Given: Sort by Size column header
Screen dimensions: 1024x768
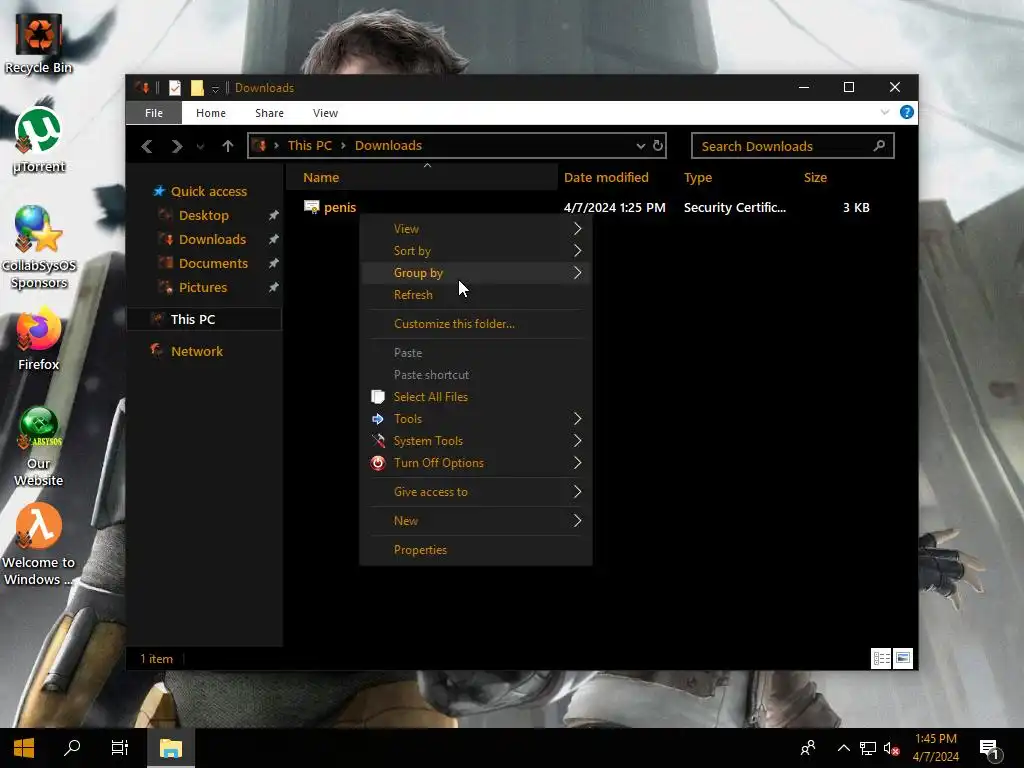Looking at the screenshot, I should pyautogui.click(x=815, y=178).
